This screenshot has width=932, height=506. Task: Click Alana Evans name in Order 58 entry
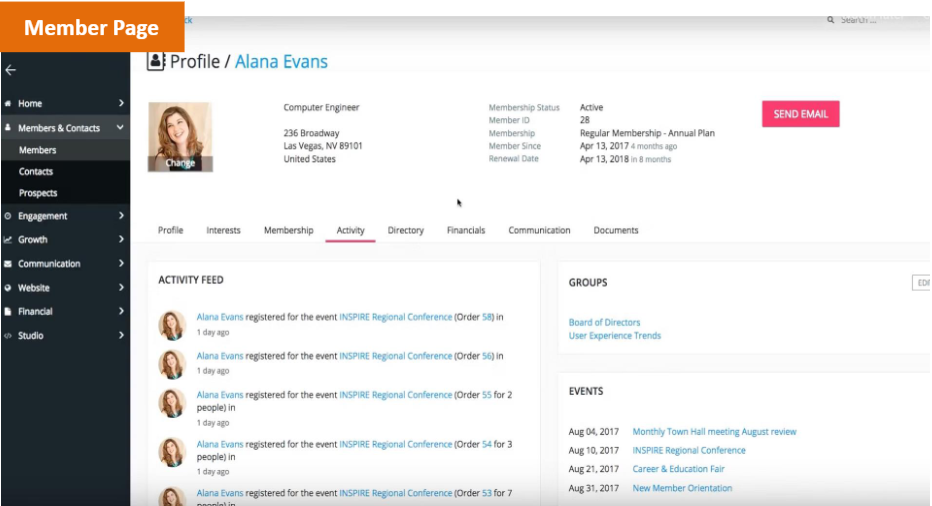[x=220, y=318]
